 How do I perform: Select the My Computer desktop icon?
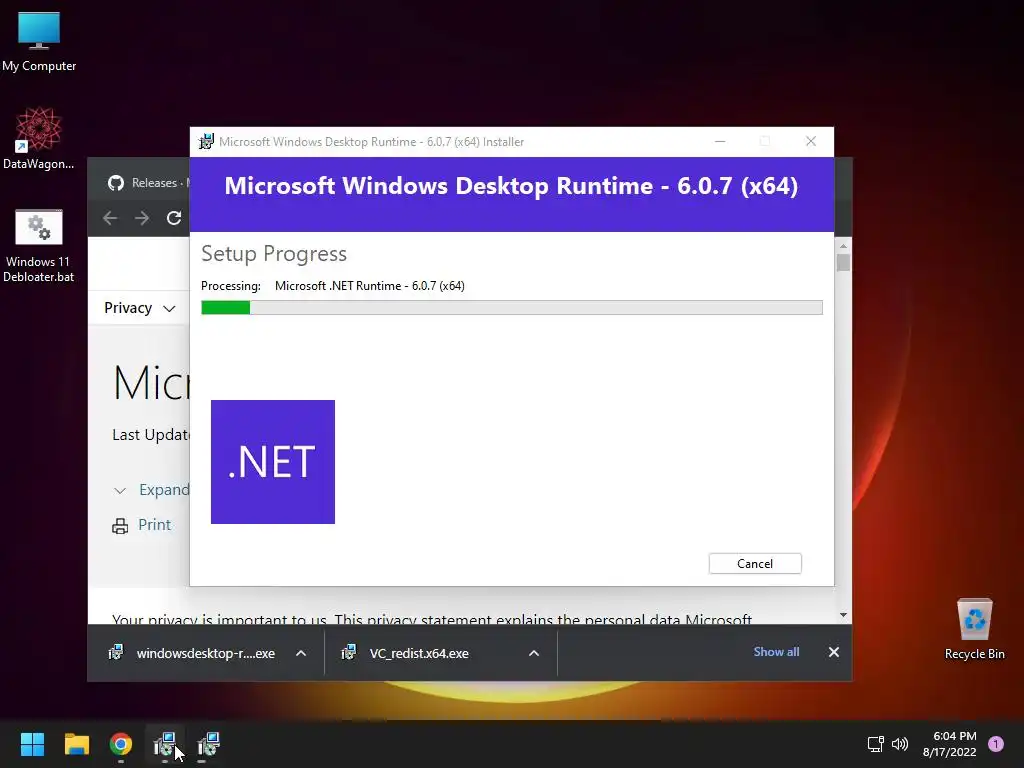(x=39, y=42)
